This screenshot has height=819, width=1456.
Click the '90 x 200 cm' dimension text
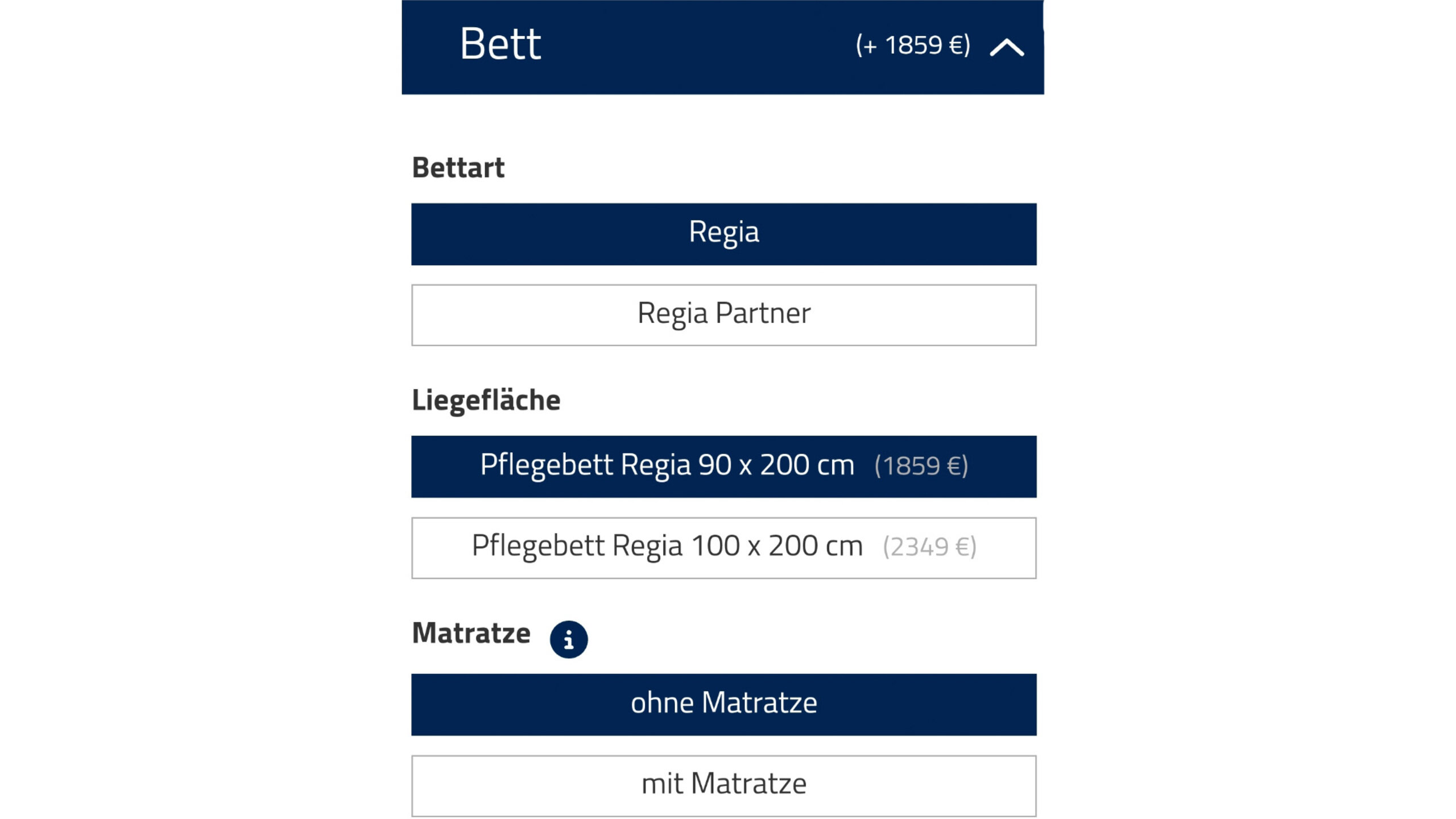tap(776, 465)
